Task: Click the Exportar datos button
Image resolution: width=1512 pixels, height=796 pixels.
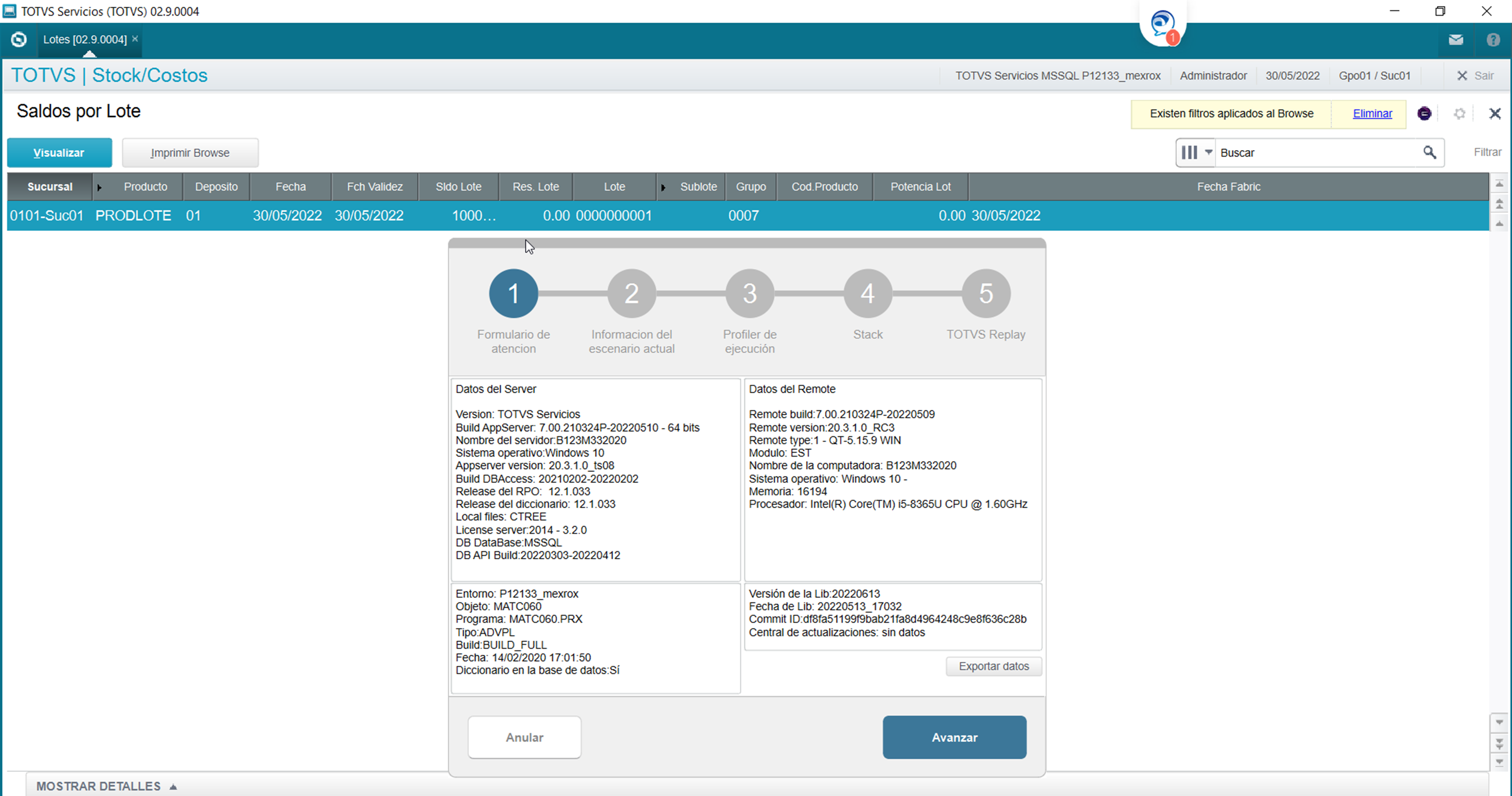Action: pos(994,666)
